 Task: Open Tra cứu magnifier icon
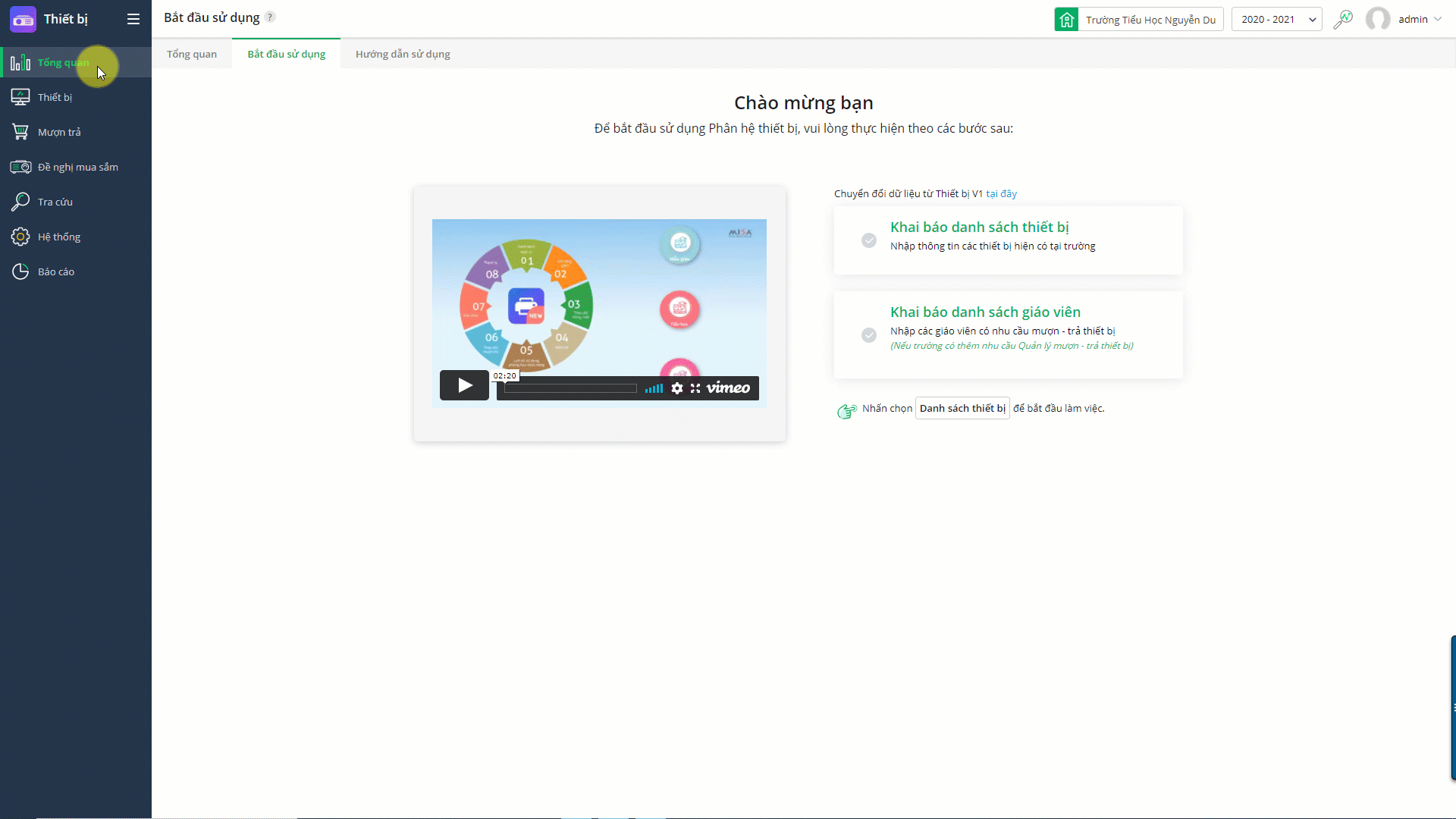pos(20,202)
